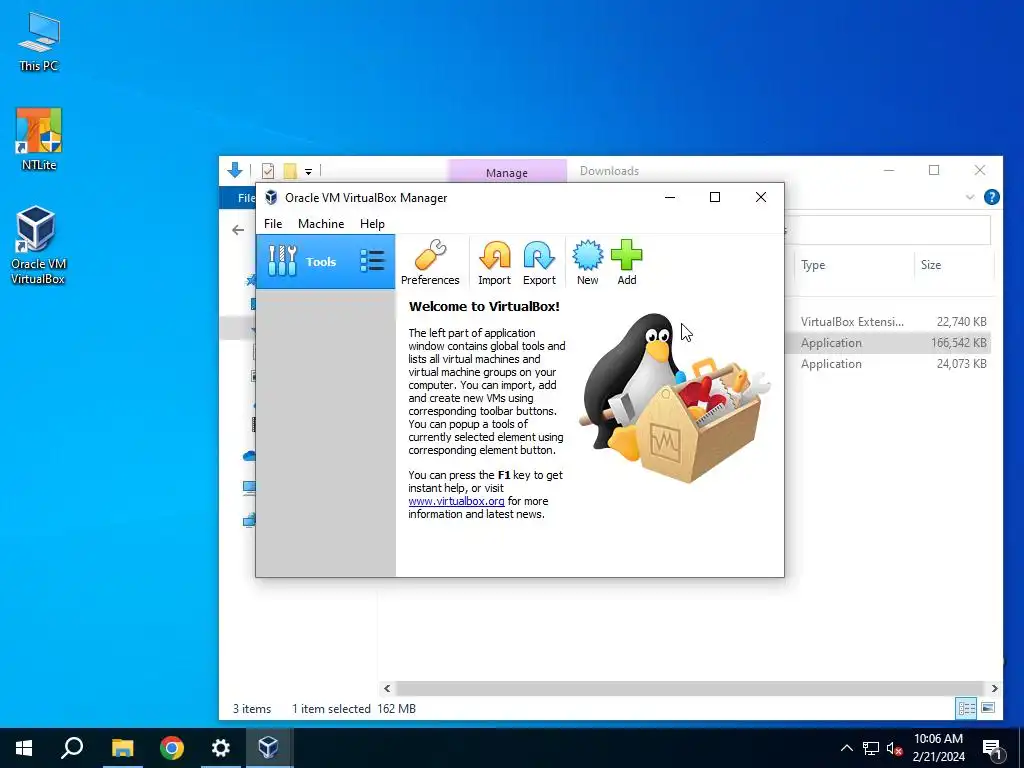This screenshot has height=768, width=1024.
Task: Maximize the VirtualBox Manager window
Action: [x=714, y=197]
